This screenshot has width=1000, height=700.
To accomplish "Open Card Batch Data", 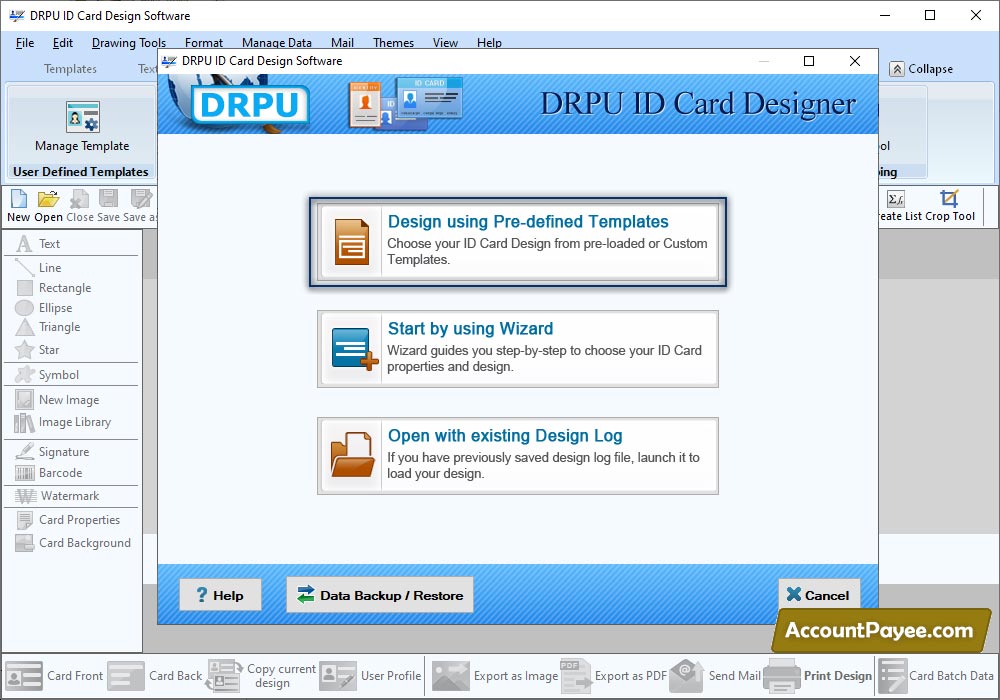I will point(936,676).
